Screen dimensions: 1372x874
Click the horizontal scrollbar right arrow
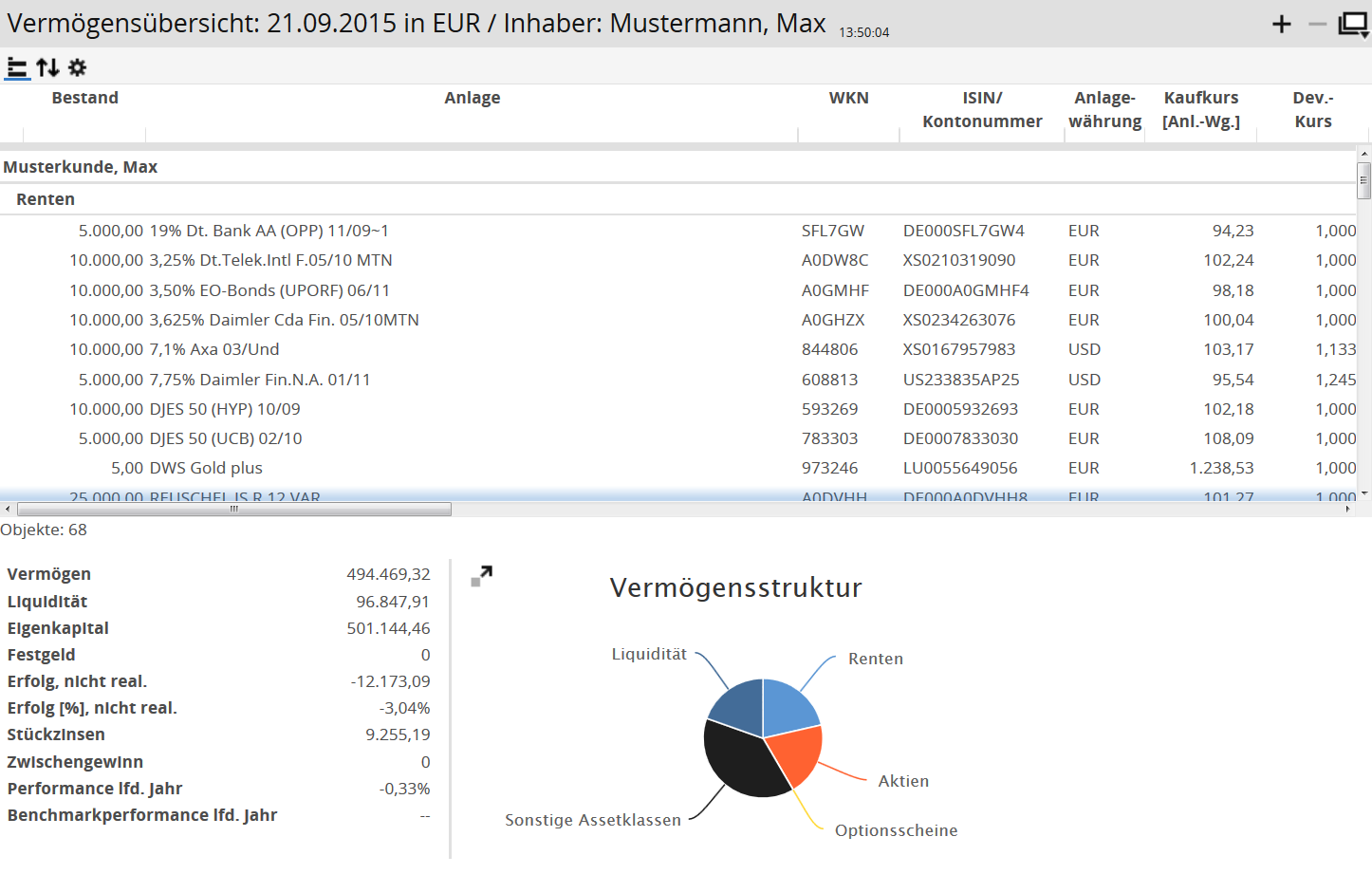pos(1347,510)
